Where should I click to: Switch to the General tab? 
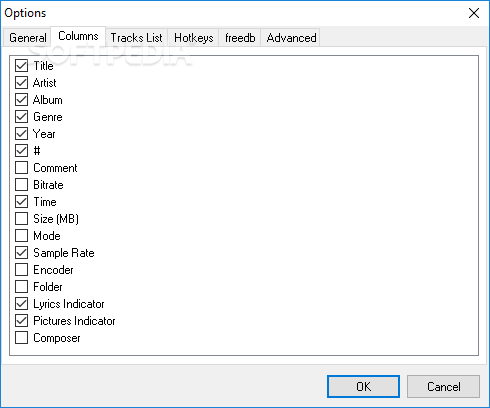tap(28, 38)
